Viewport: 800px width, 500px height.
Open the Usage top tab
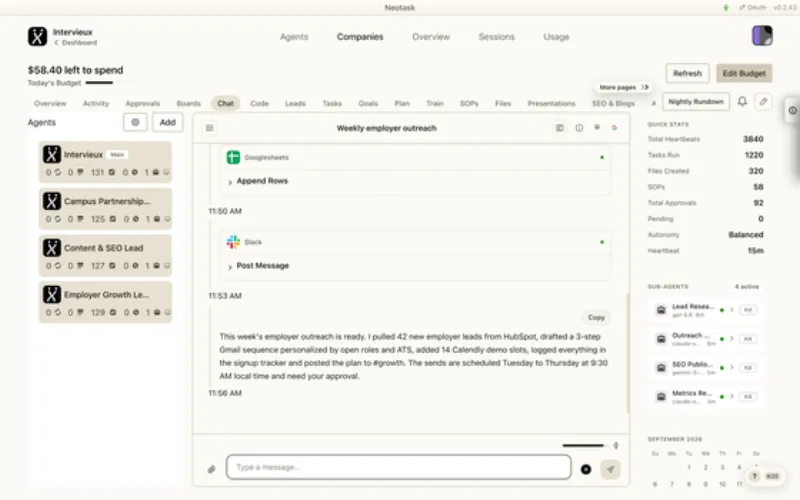[556, 37]
